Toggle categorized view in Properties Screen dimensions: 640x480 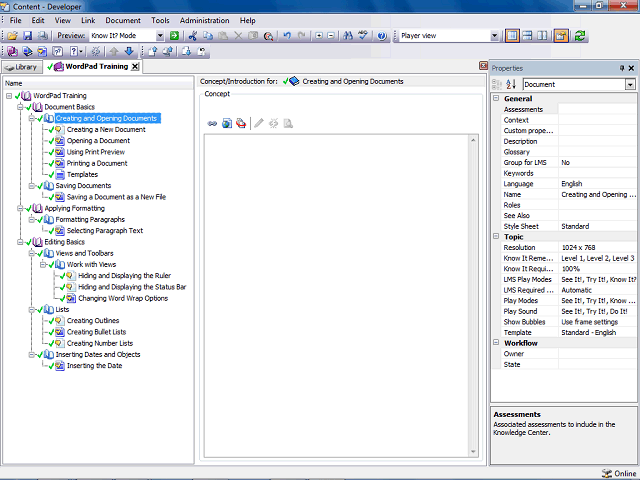click(497, 84)
